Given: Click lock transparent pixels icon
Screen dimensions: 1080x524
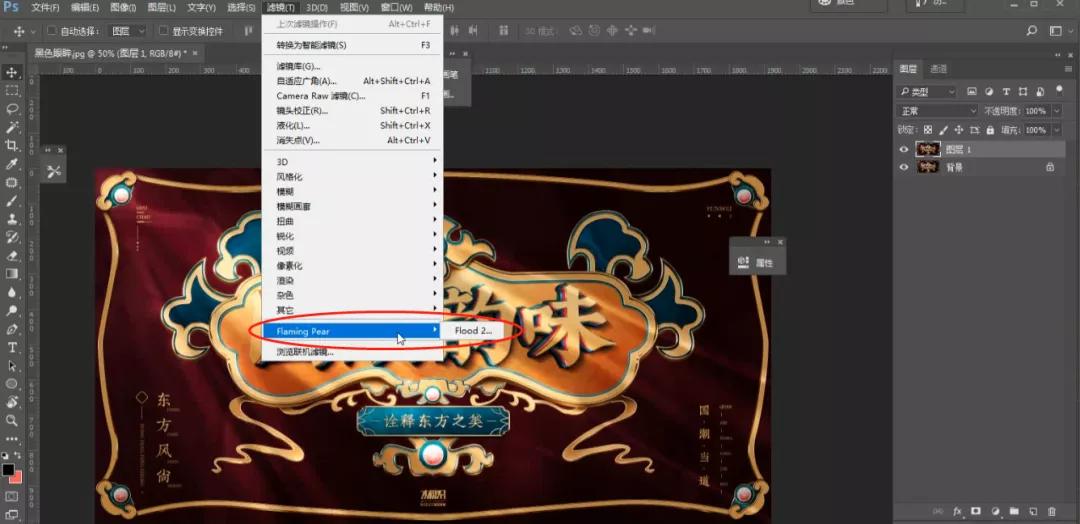Looking at the screenshot, I should click(x=928, y=129).
